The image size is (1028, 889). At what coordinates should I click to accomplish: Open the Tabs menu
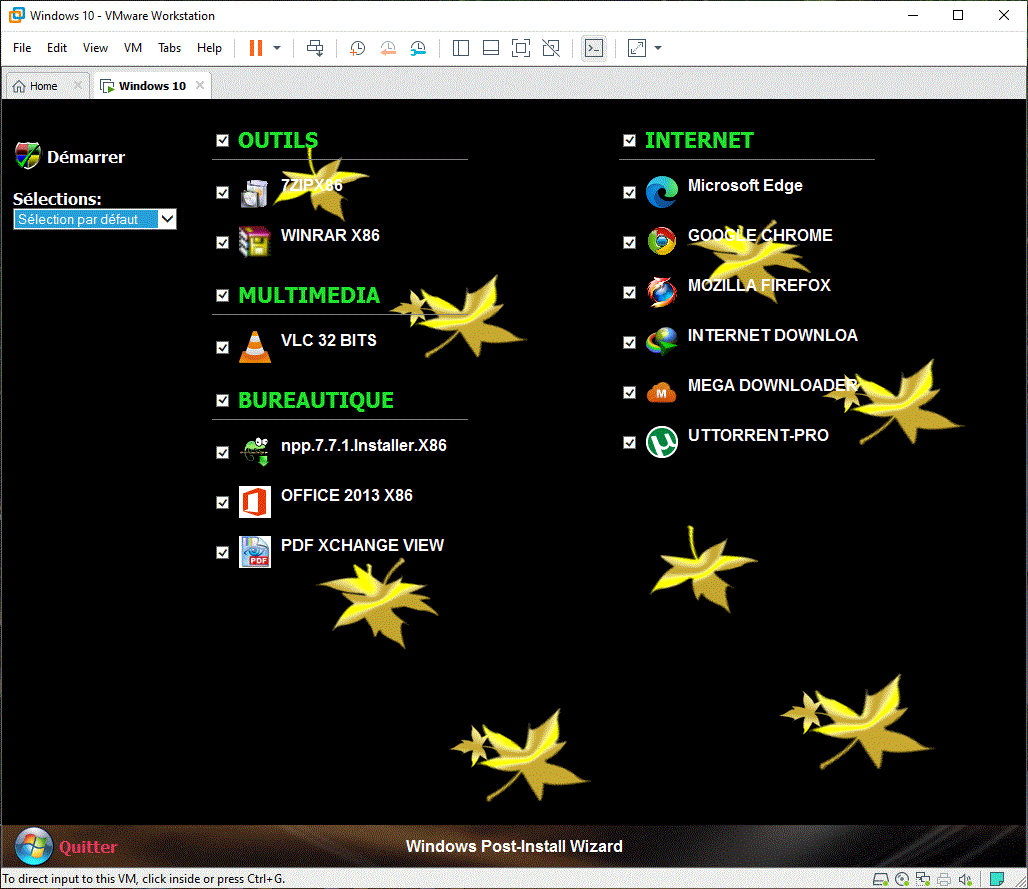pyautogui.click(x=169, y=48)
